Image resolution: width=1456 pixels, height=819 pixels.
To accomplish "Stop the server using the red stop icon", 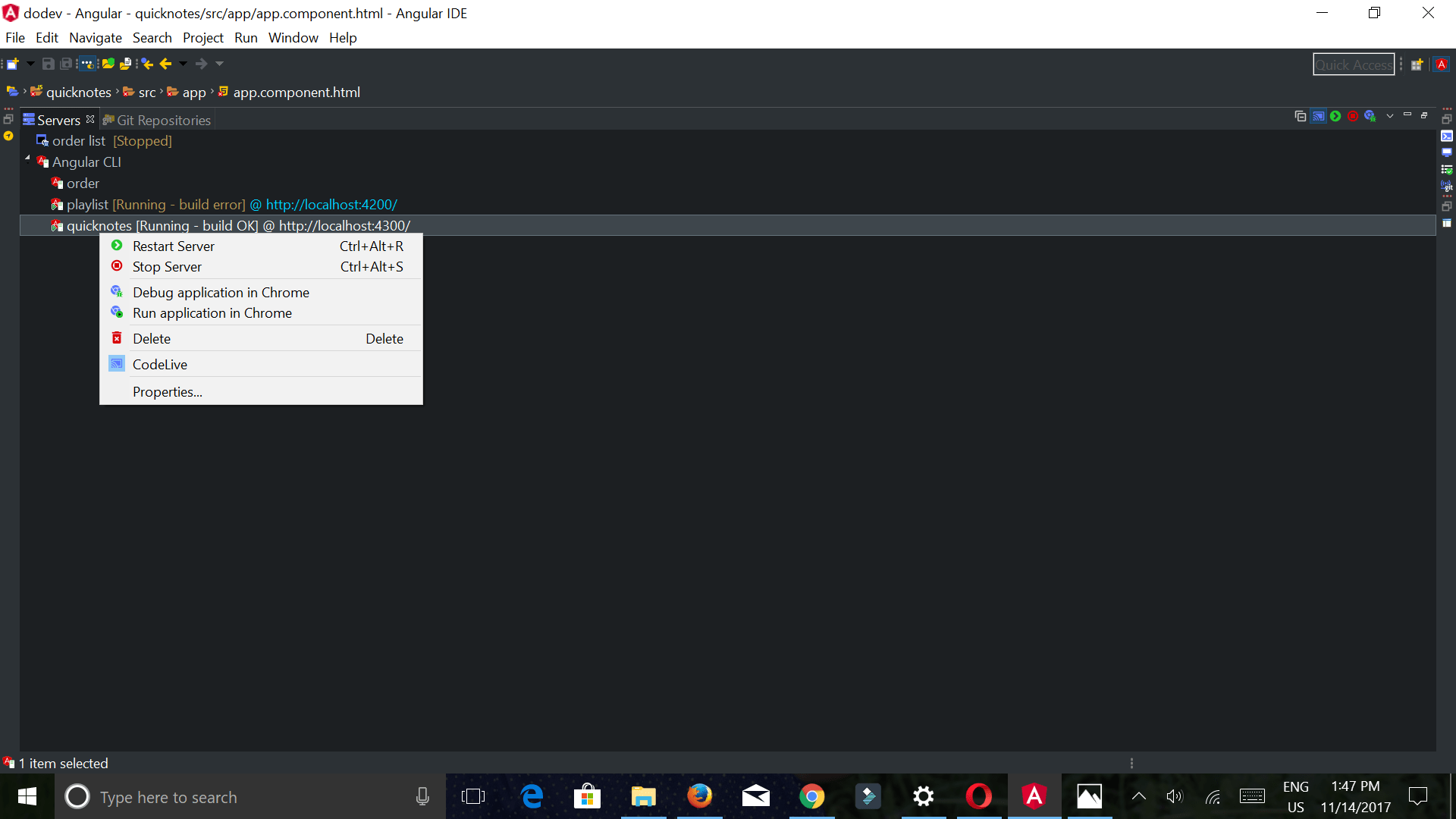I will coord(1353,115).
